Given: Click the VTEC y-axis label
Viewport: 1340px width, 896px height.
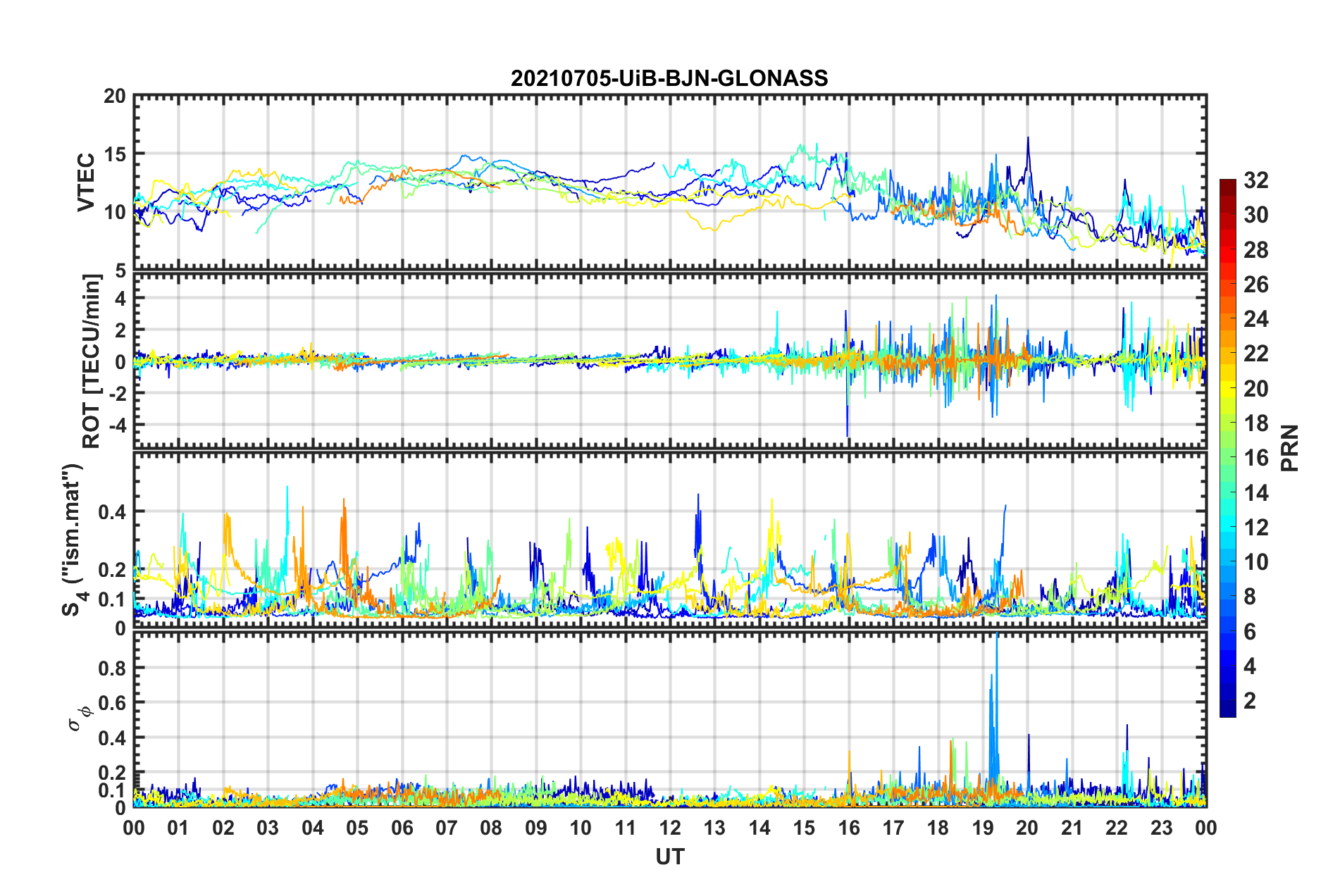Looking at the screenshot, I should [86, 182].
